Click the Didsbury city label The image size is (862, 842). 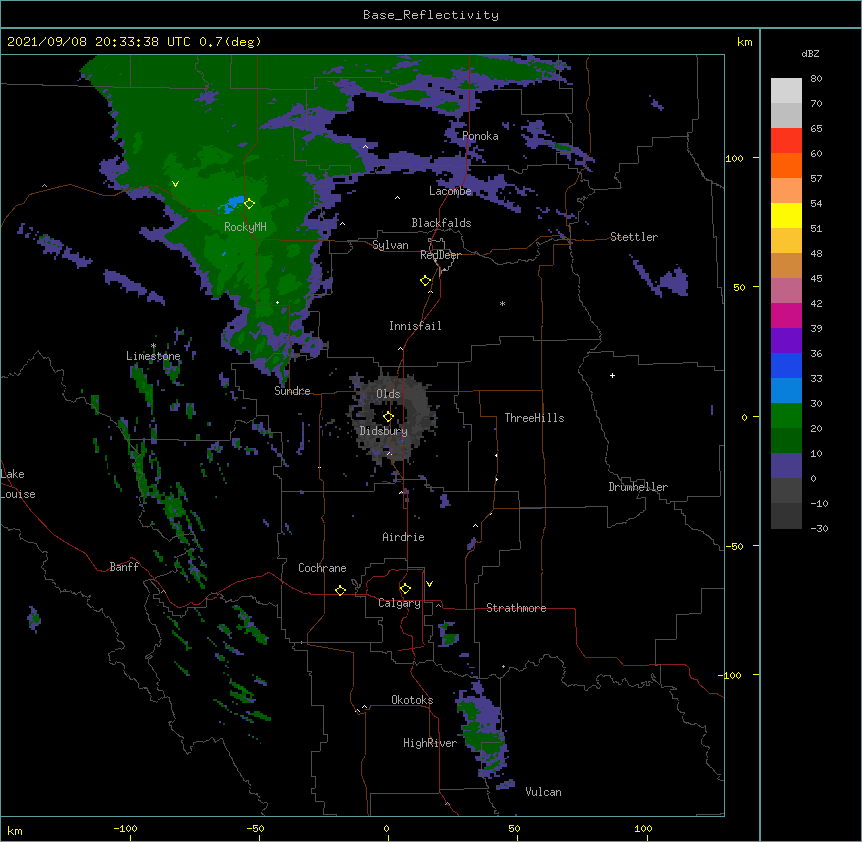point(384,431)
